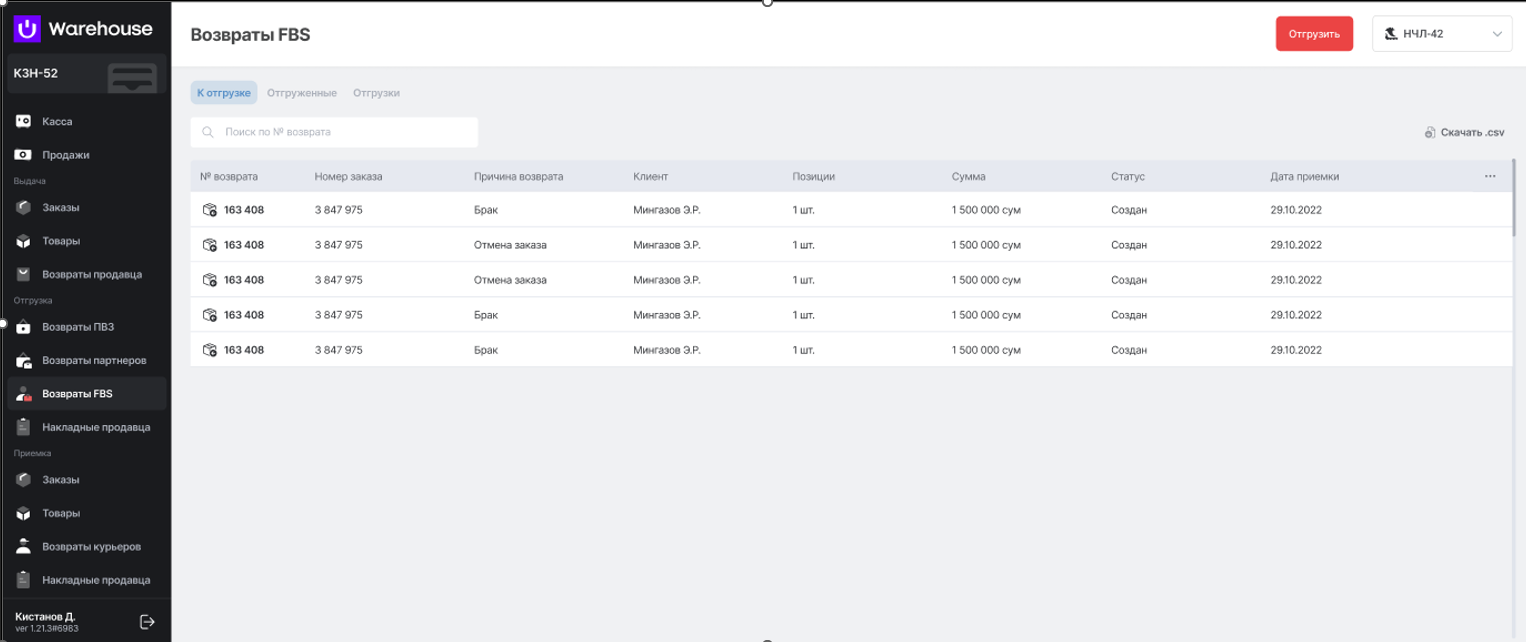Click the Возвраты курьеров icon
Screen dimensions: 1526x642
pos(23,547)
